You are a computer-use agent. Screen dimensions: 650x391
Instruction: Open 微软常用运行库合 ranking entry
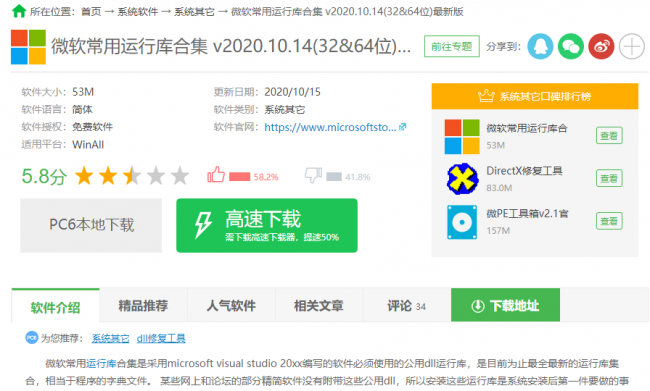pyautogui.click(x=526, y=129)
